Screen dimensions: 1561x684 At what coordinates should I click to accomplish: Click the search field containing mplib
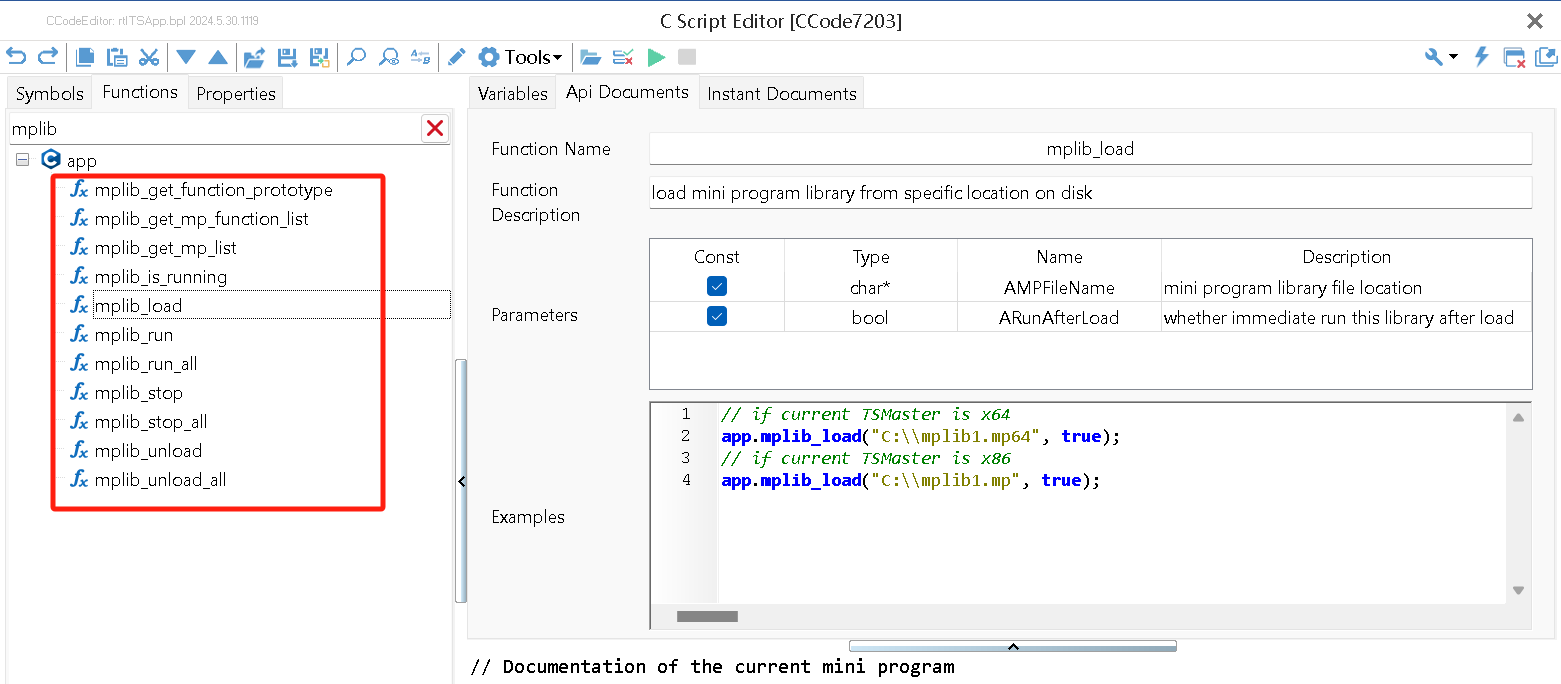click(215, 128)
